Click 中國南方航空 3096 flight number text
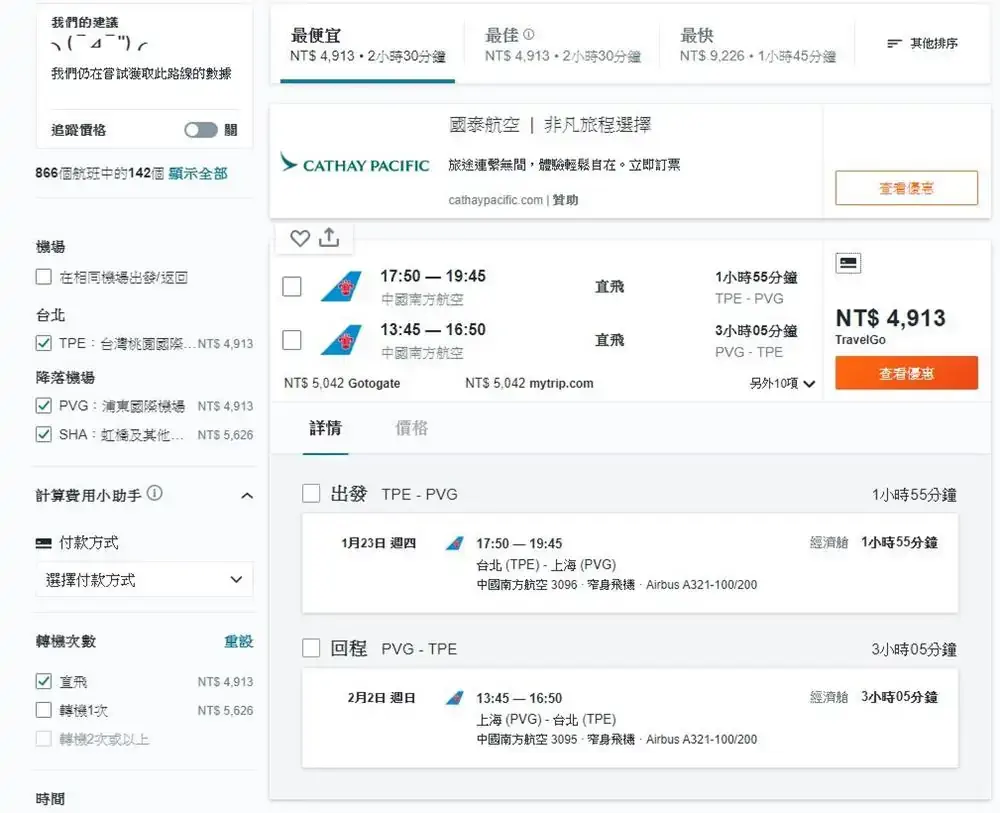 tap(527, 585)
